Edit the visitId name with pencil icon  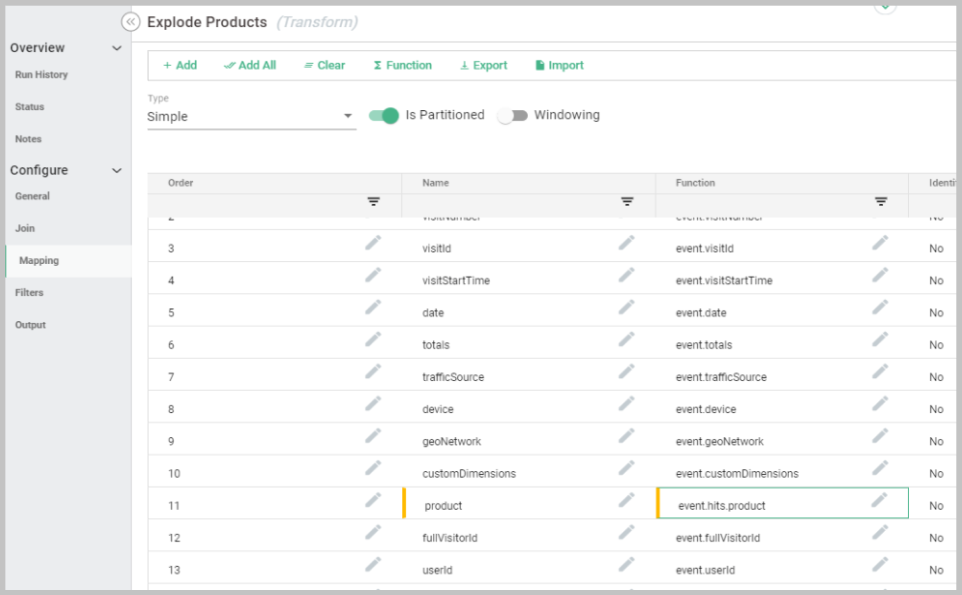[x=626, y=243]
